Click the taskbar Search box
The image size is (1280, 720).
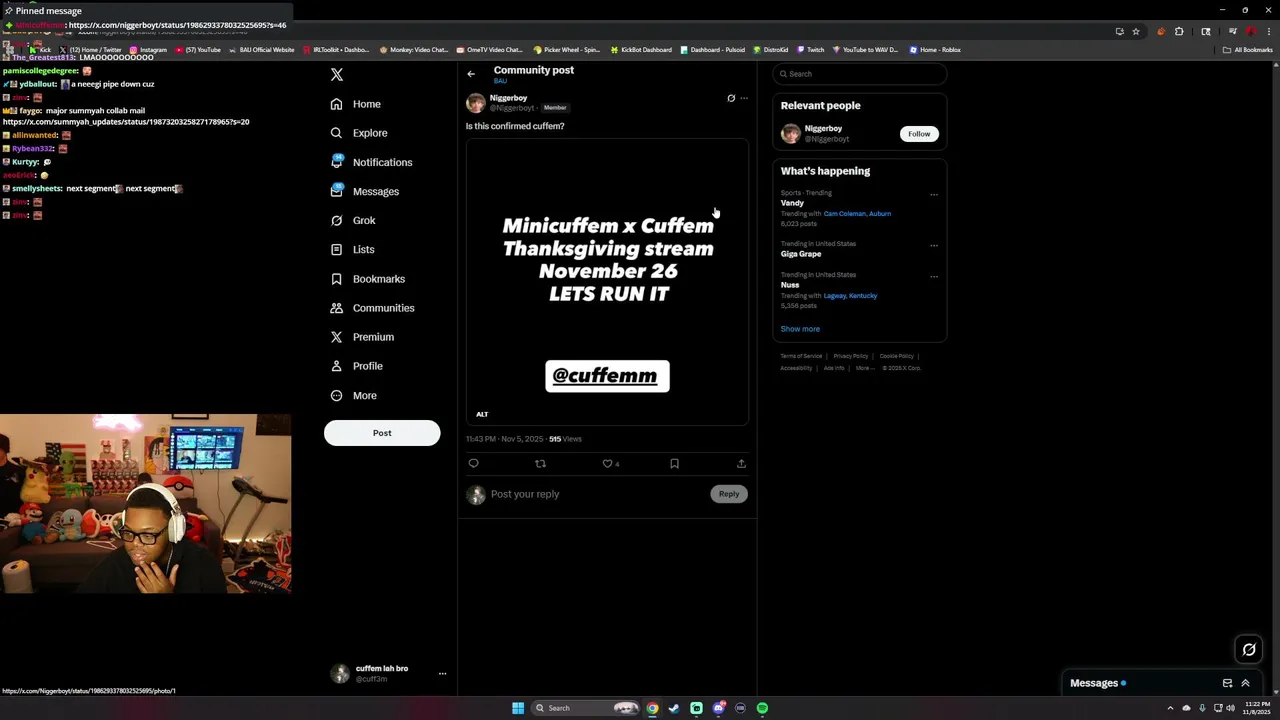[586, 708]
